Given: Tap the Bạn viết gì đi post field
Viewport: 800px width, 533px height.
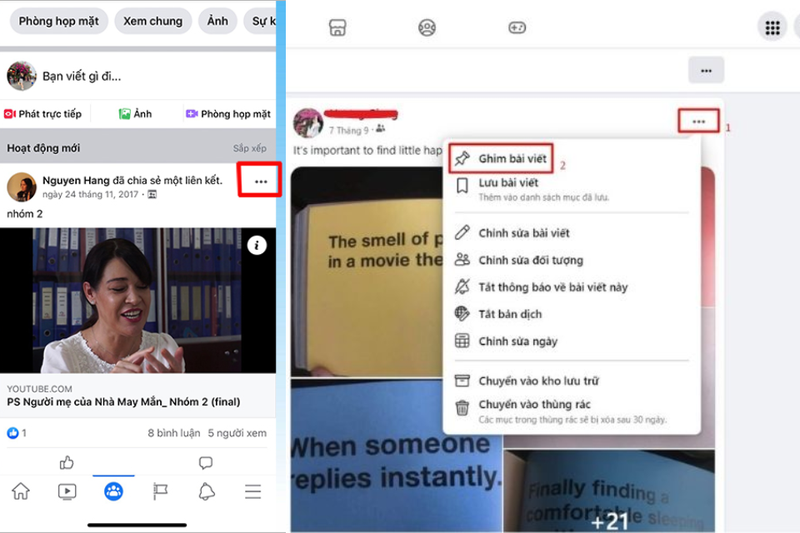Looking at the screenshot, I should pyautogui.click(x=82, y=77).
